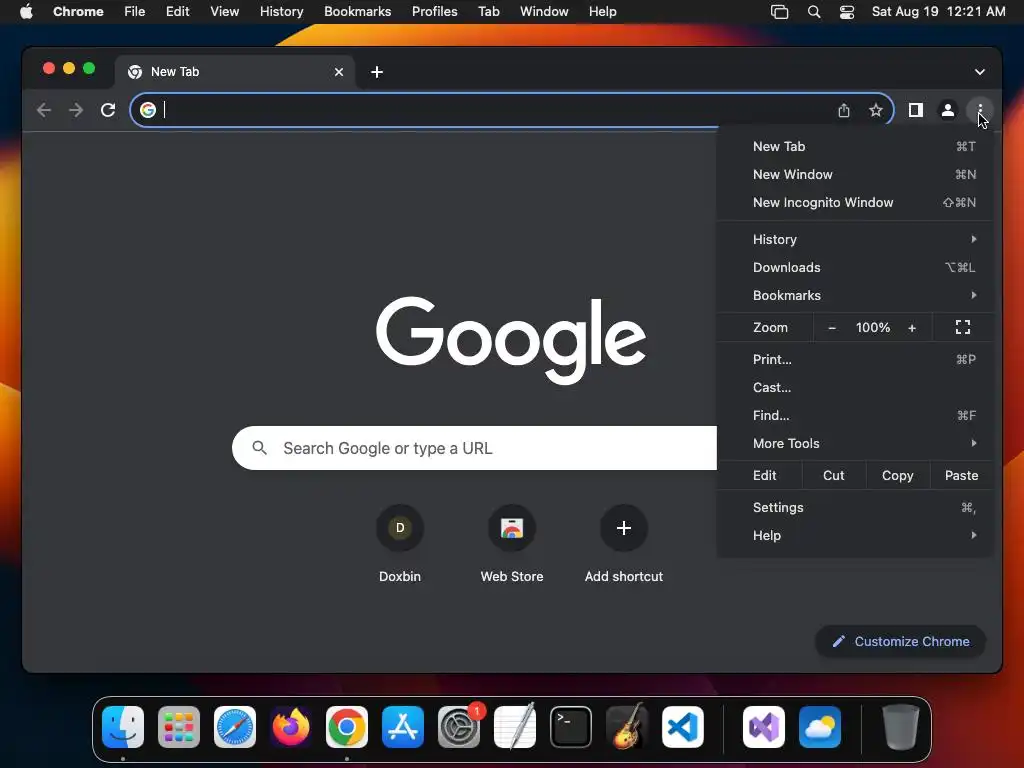Click the Search Google or type a URL box

point(475,448)
